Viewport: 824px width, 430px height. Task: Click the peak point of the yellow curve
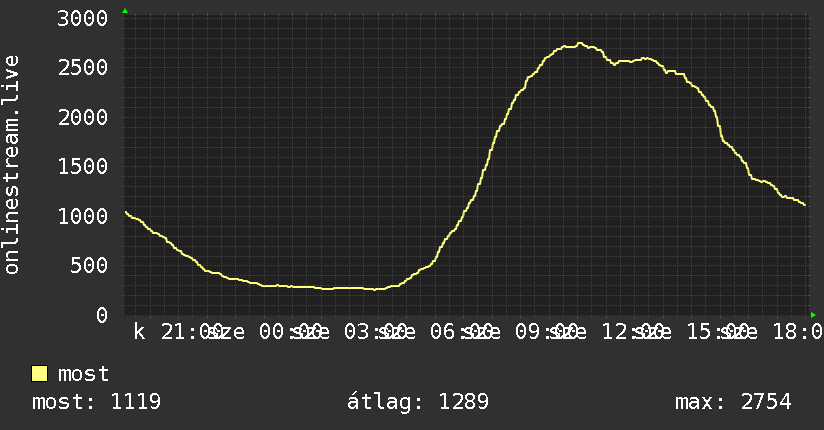580,44
